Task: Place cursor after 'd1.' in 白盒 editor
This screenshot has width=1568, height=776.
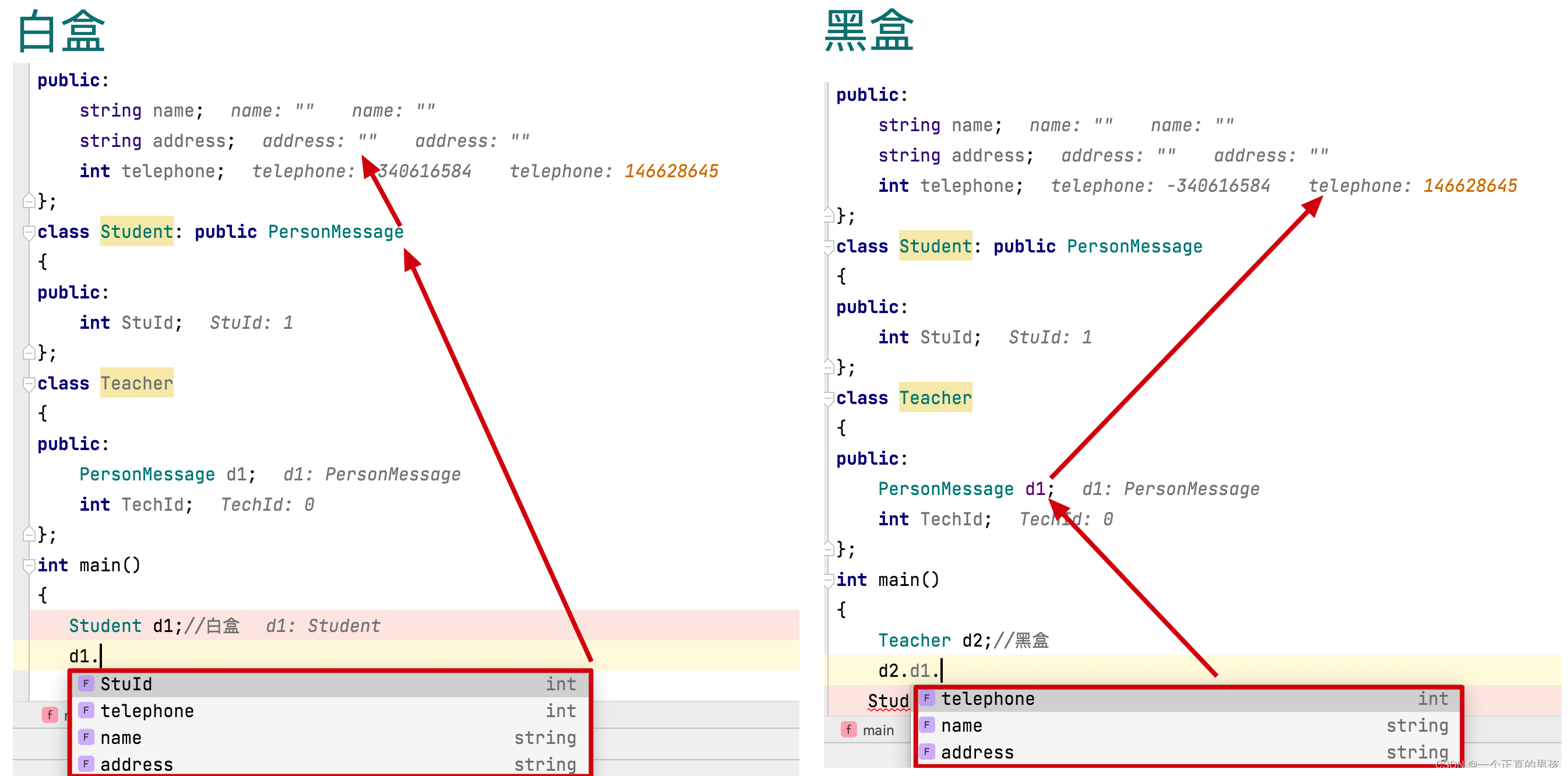Action: point(101,656)
